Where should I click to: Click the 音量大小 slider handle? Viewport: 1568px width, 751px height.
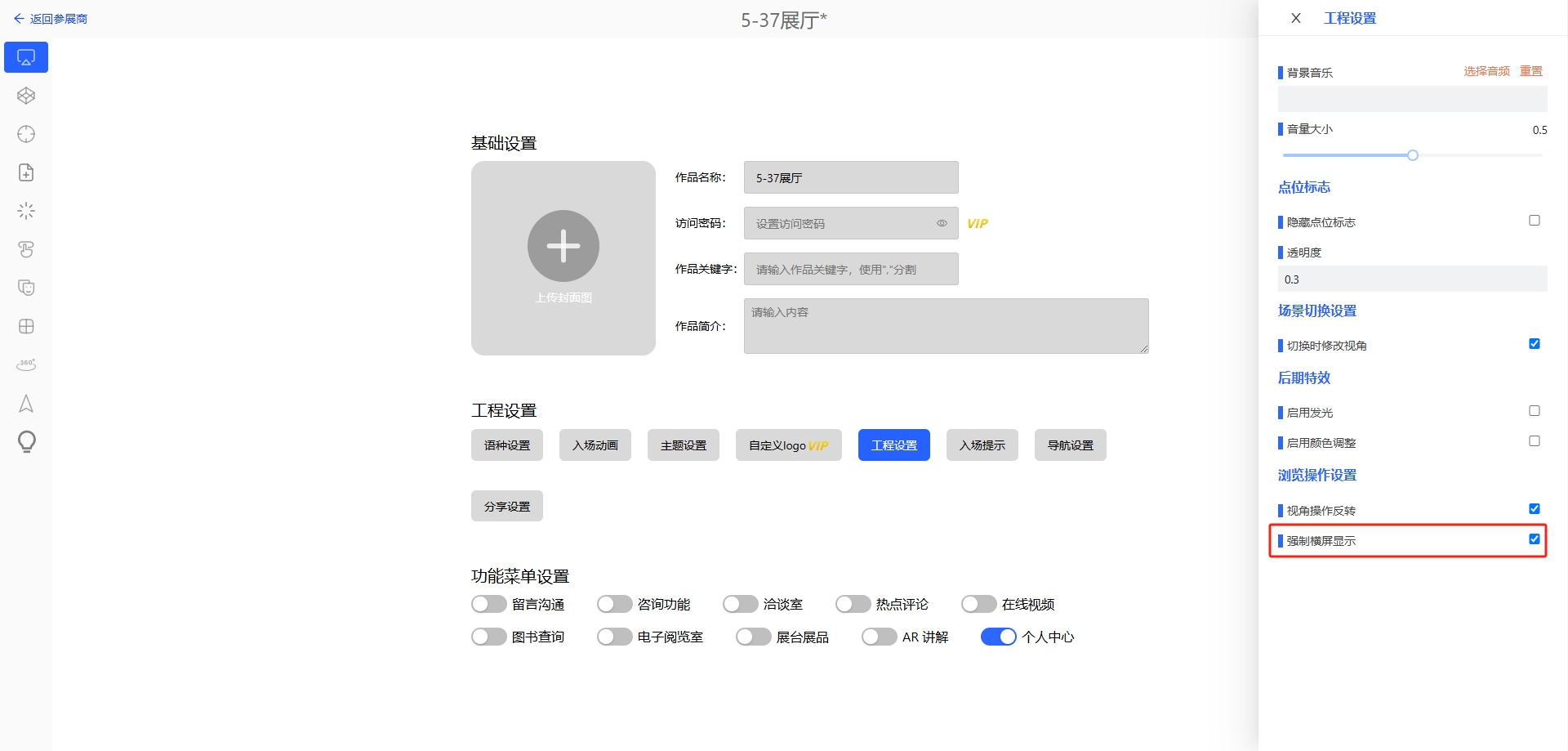pos(1412,155)
